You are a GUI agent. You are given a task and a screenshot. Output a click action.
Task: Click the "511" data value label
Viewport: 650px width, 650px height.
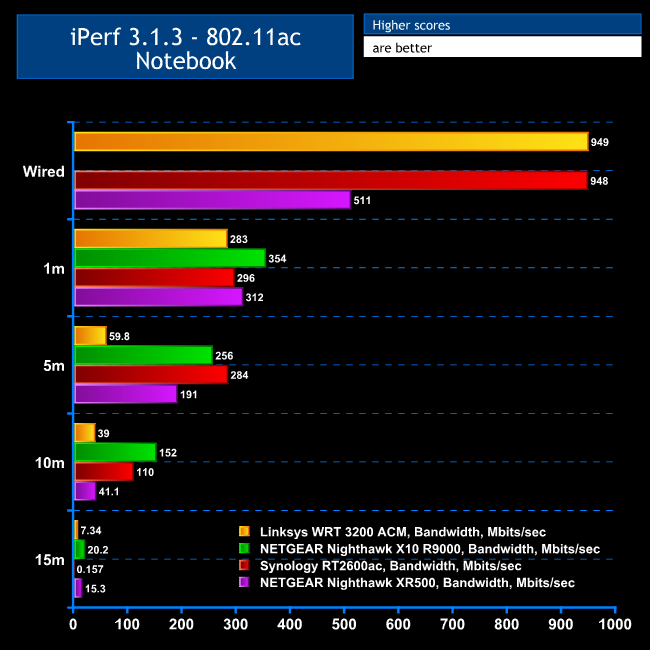click(362, 200)
